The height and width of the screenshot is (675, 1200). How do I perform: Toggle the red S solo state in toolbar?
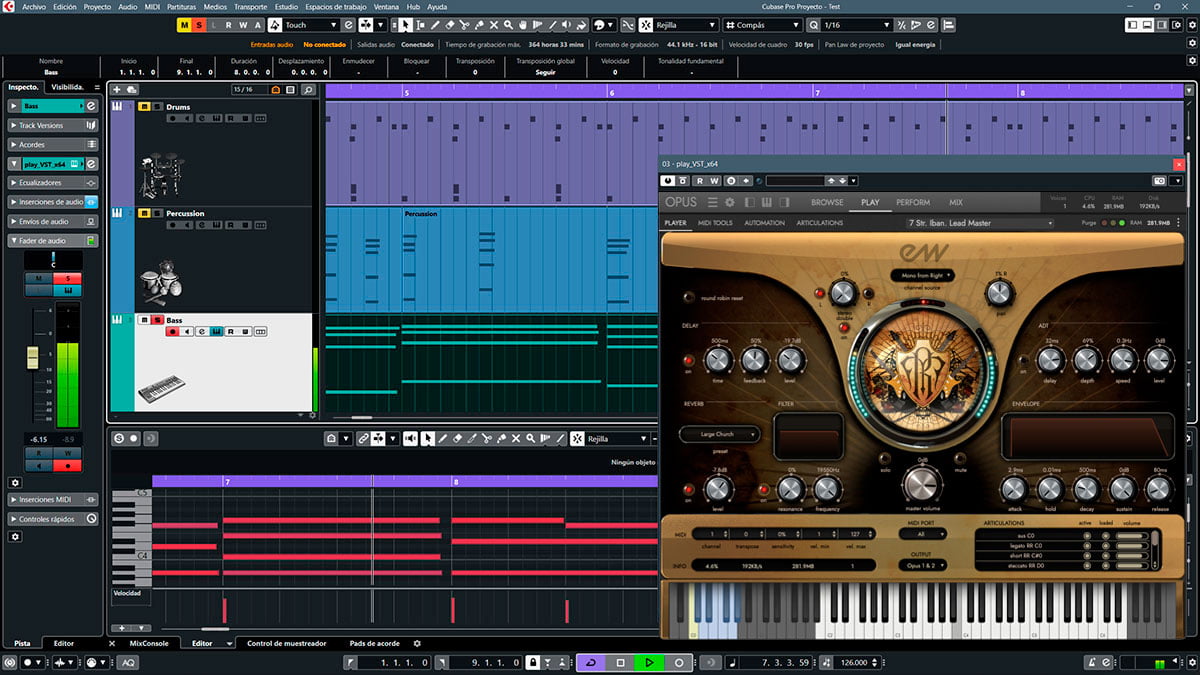click(199, 25)
